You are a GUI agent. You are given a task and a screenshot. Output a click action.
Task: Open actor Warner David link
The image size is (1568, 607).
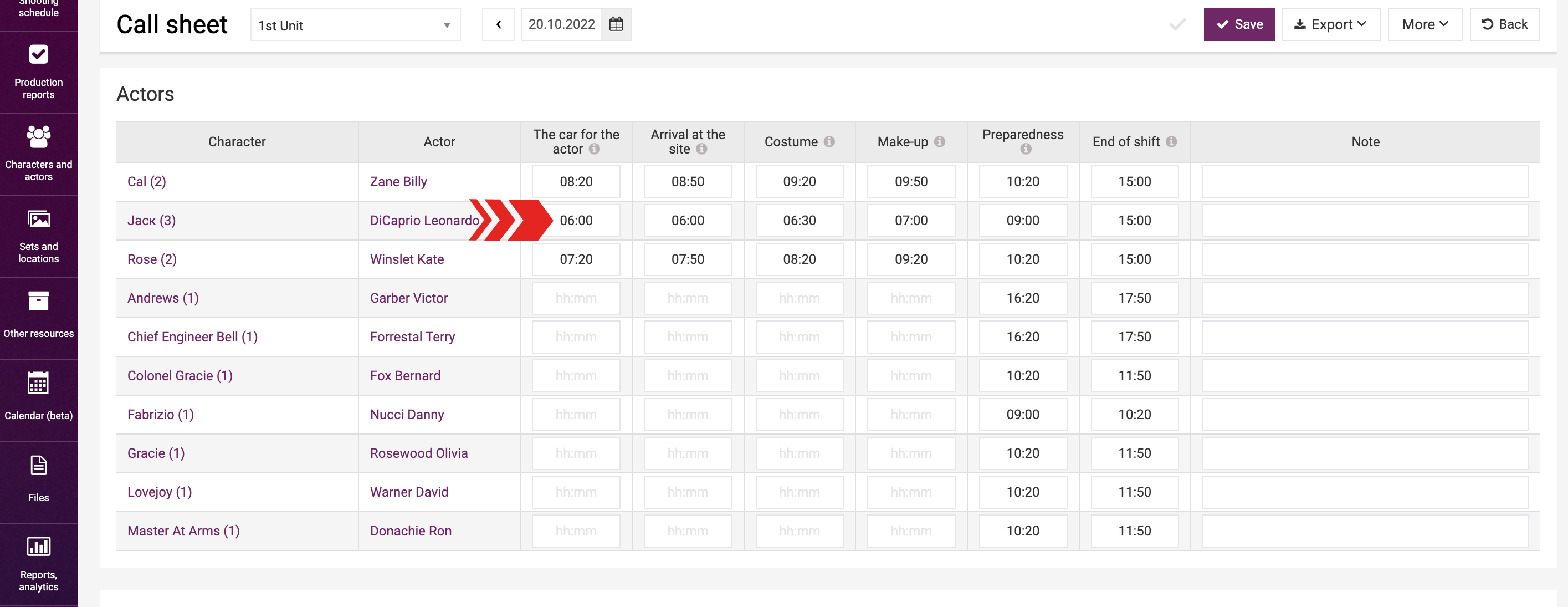[x=409, y=493]
